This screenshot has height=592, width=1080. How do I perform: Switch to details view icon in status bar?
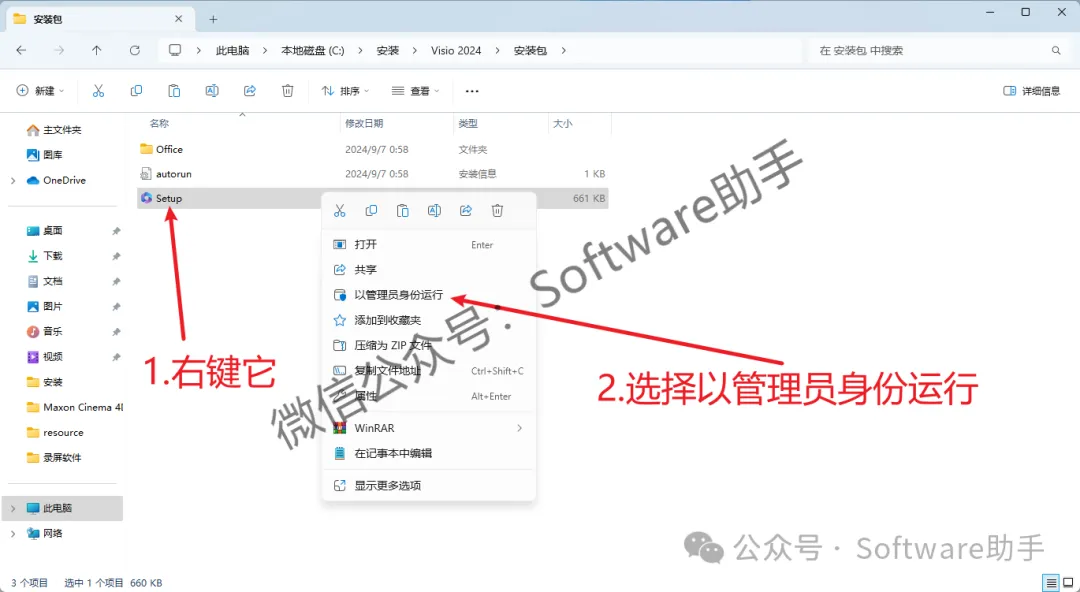(1050, 583)
